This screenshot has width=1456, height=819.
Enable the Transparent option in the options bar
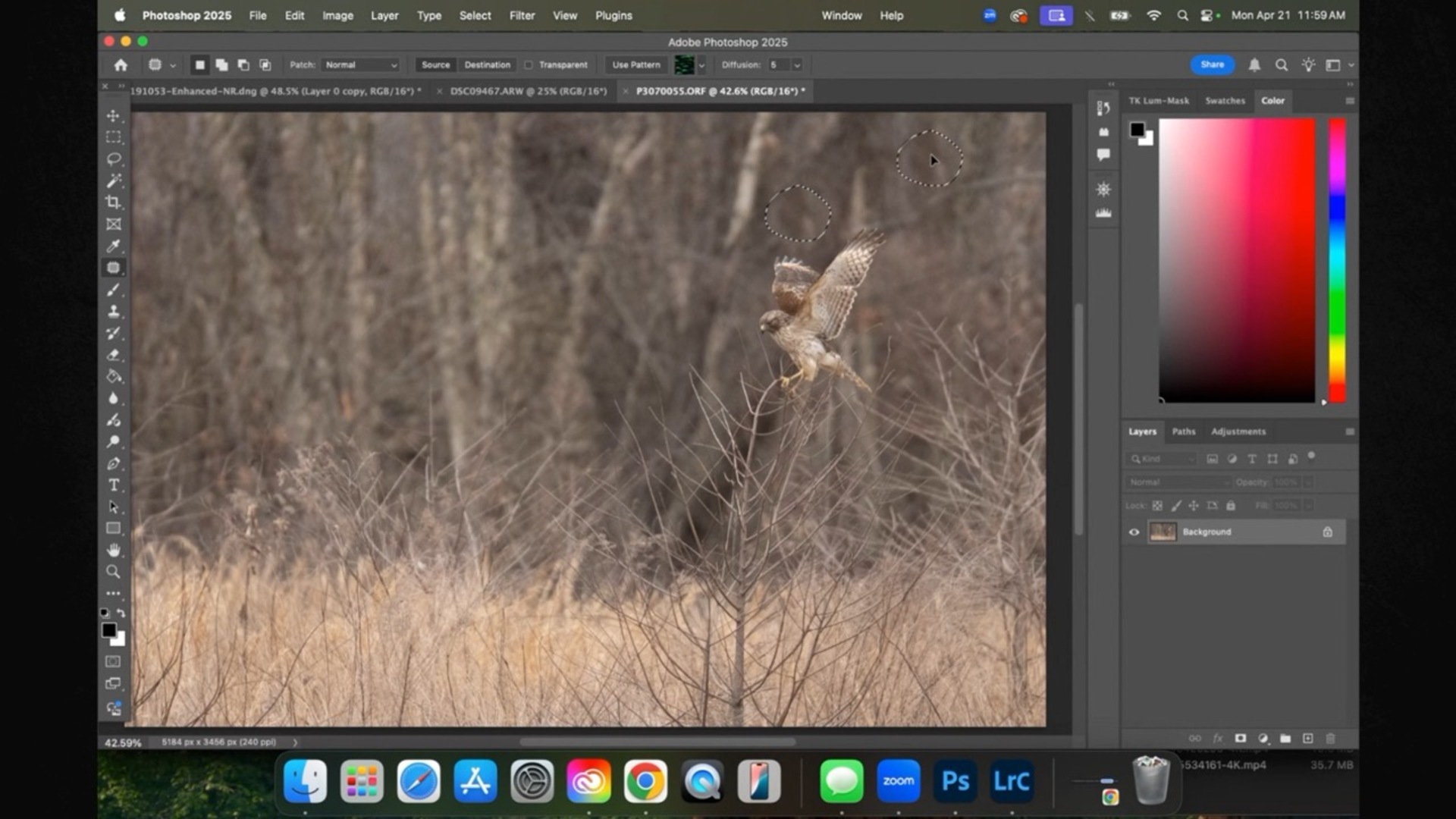click(x=527, y=64)
